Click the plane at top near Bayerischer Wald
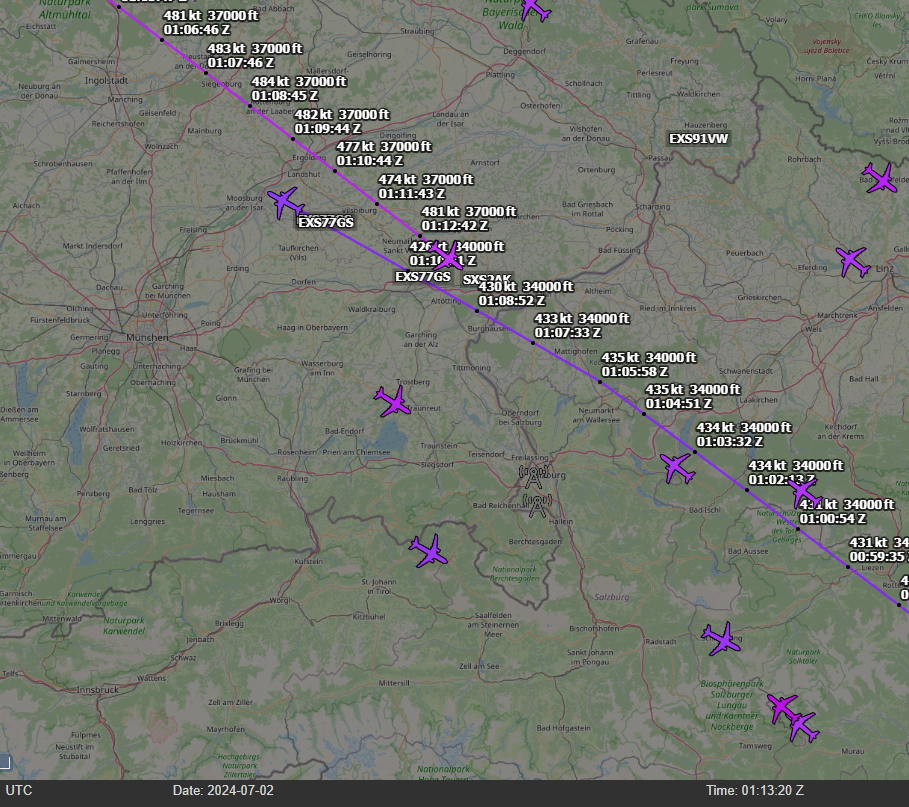The image size is (909, 807). pyautogui.click(x=535, y=9)
